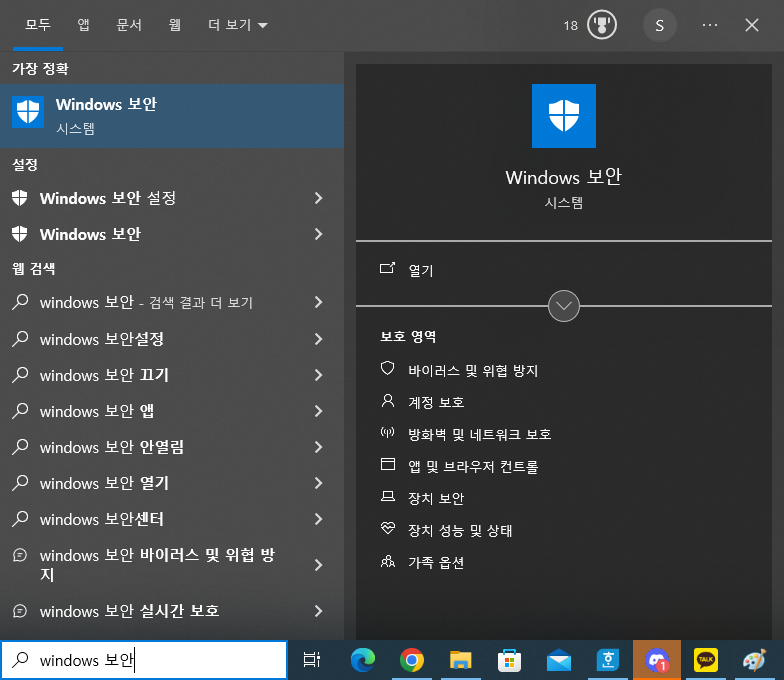The width and height of the screenshot is (784, 680).
Task: Click family icon beside 가족 옵션
Action: click(388, 560)
